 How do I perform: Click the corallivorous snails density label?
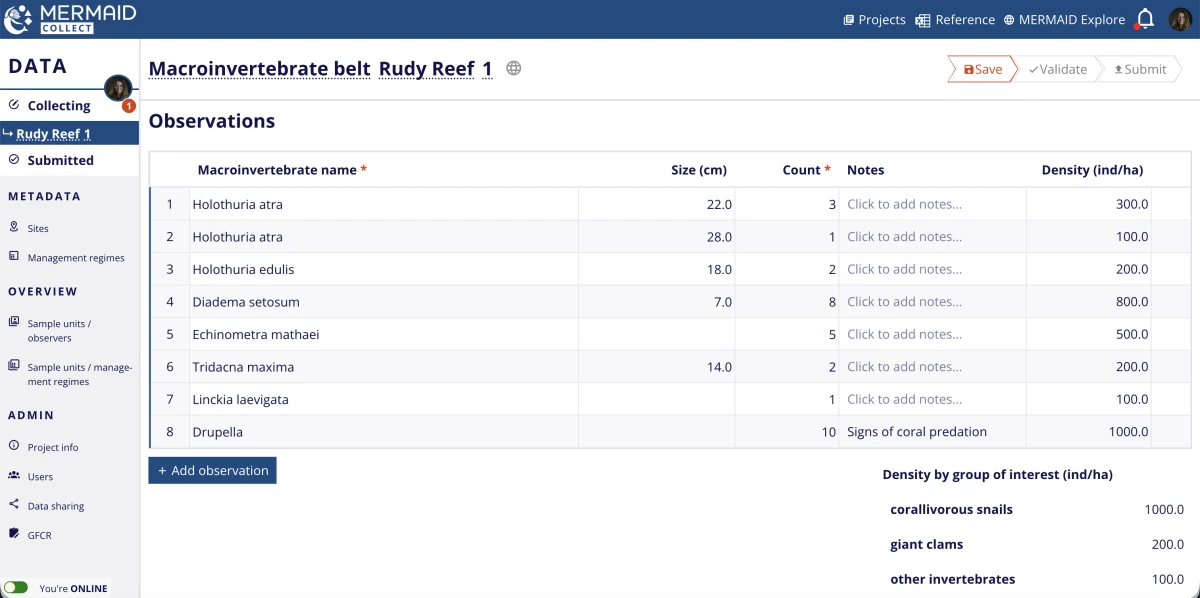[x=951, y=509]
